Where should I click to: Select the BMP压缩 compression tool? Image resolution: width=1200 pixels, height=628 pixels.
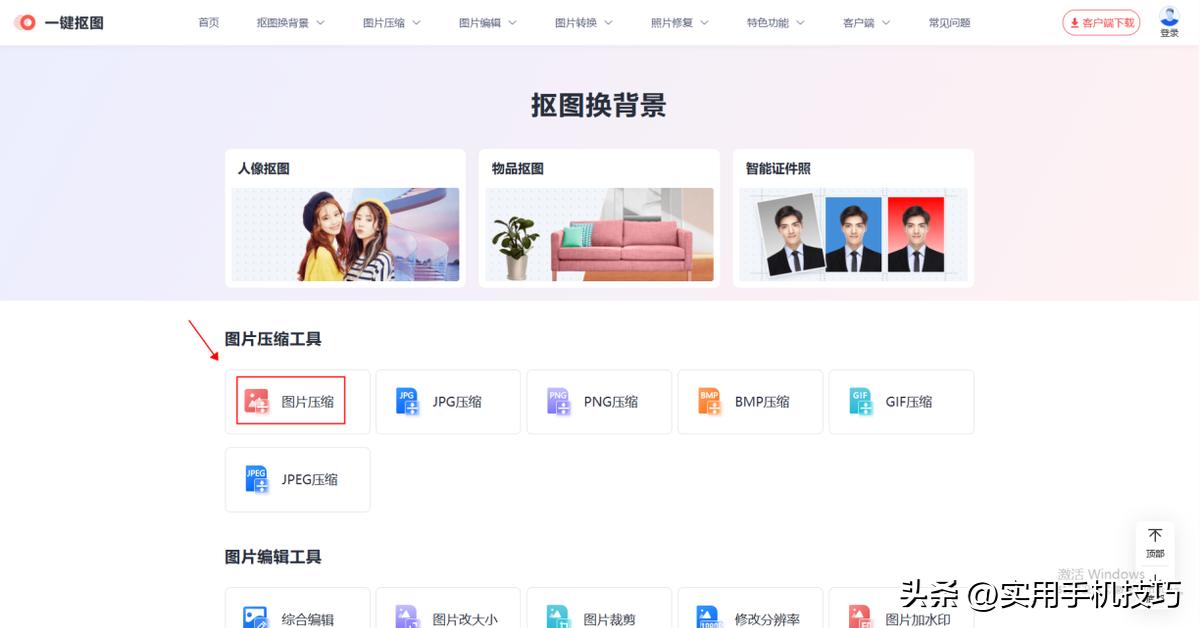(x=750, y=401)
